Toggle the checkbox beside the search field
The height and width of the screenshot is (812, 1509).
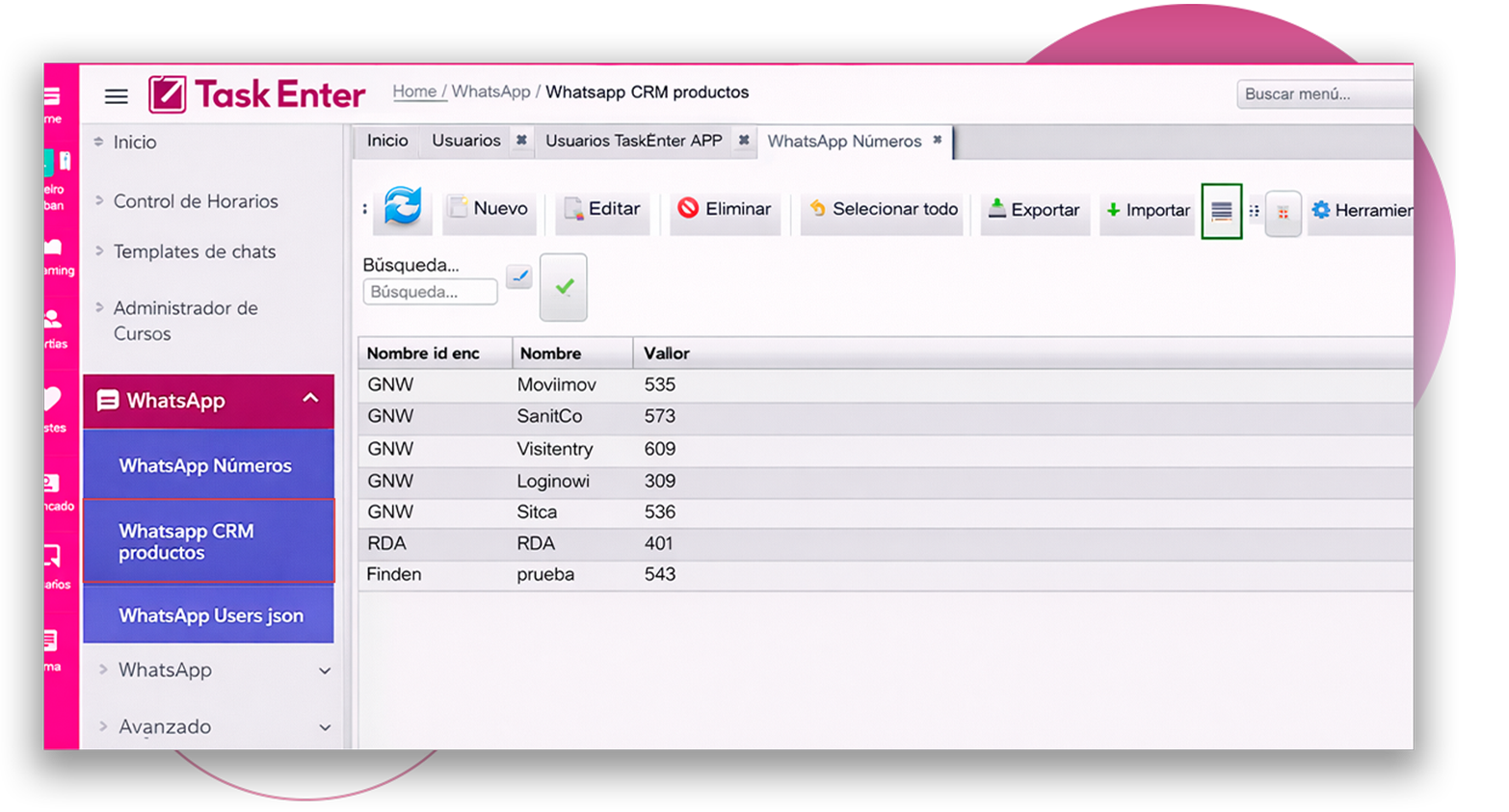519,277
